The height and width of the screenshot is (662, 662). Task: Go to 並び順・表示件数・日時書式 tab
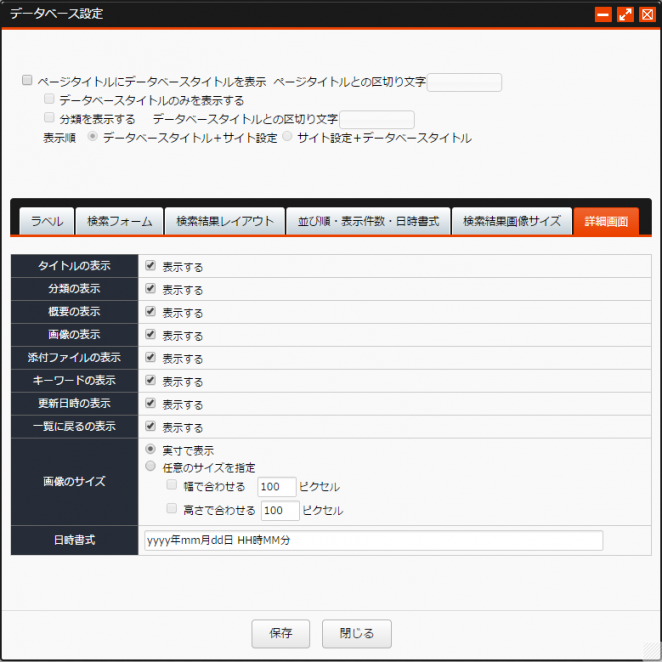tap(368, 221)
